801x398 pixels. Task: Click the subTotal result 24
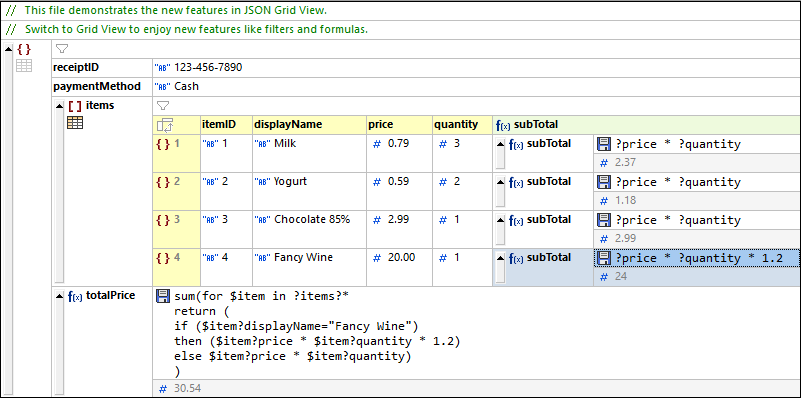click(621, 276)
